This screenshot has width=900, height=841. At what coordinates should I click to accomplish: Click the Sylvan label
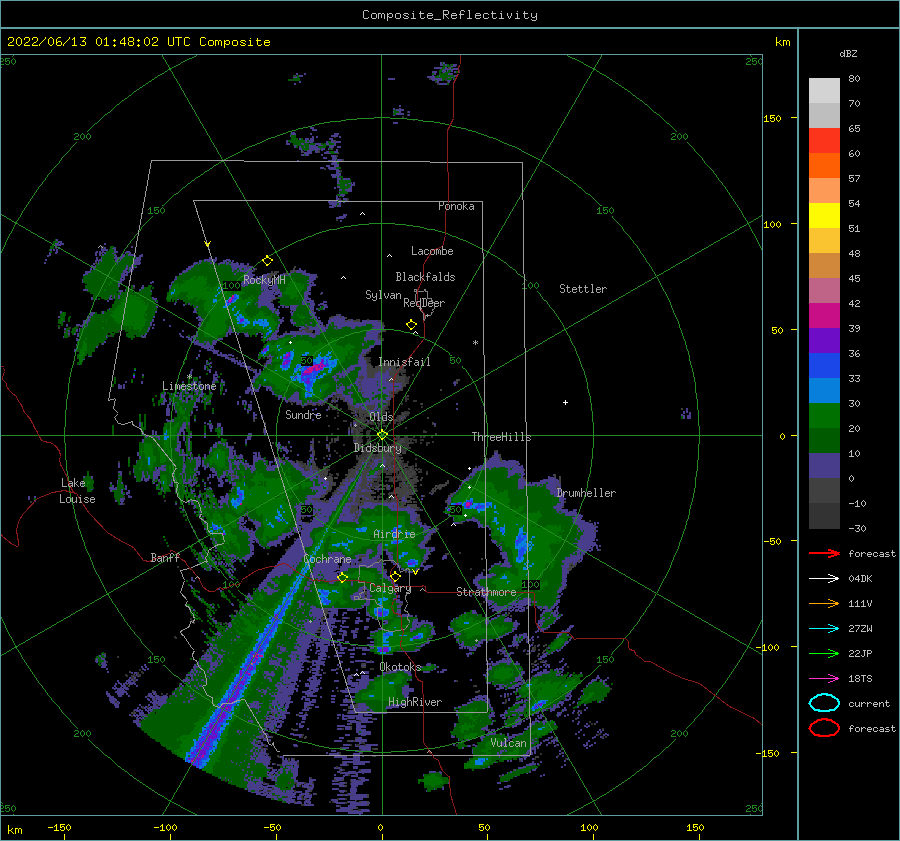point(383,295)
